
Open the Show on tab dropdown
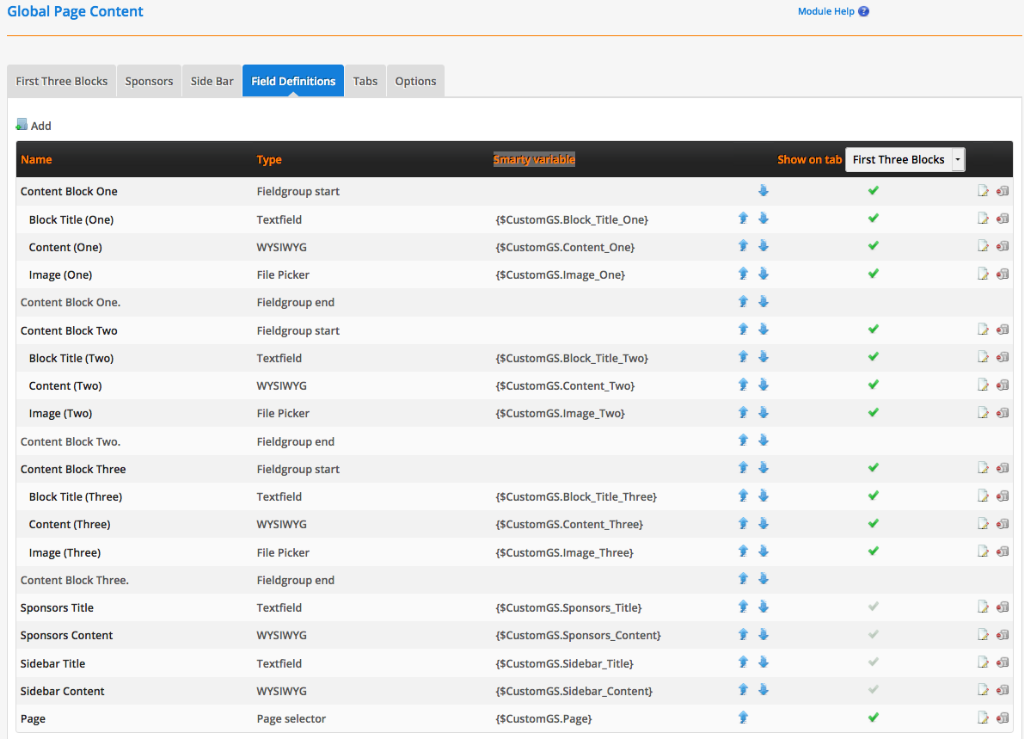[x=905, y=160]
